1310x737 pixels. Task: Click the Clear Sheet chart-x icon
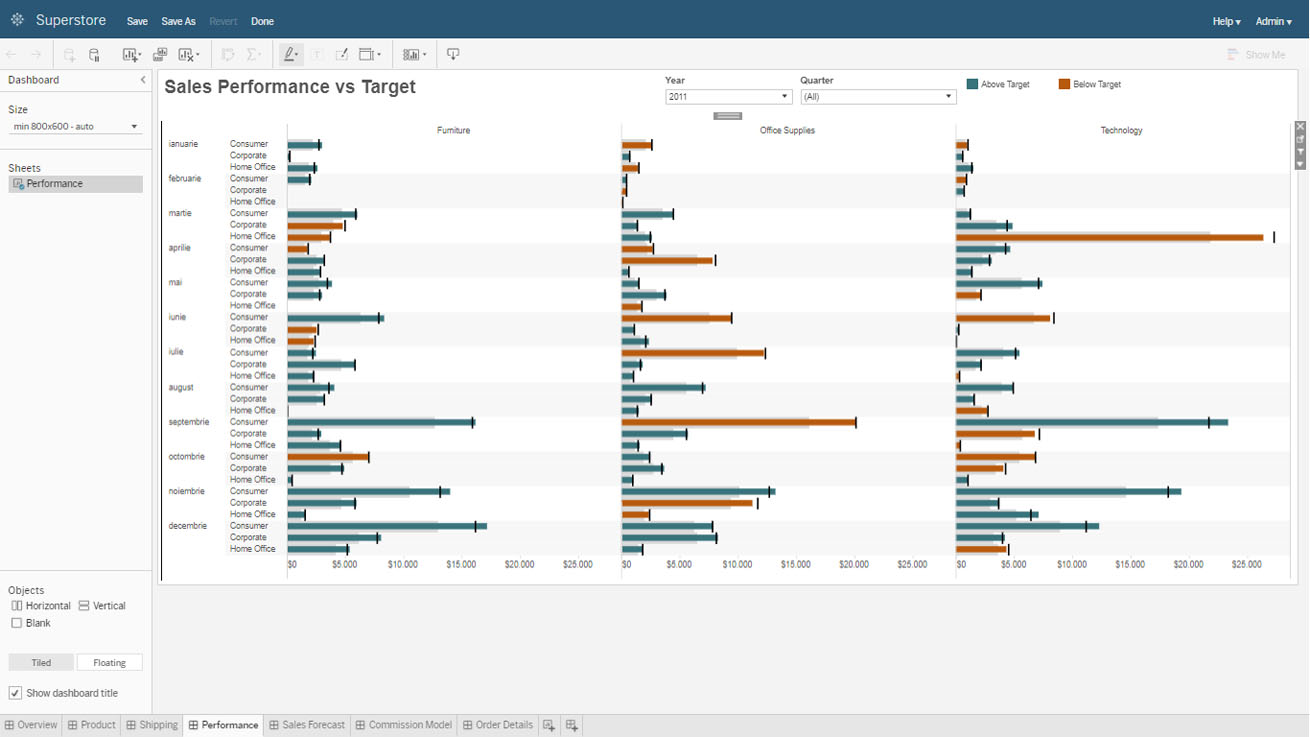click(186, 55)
